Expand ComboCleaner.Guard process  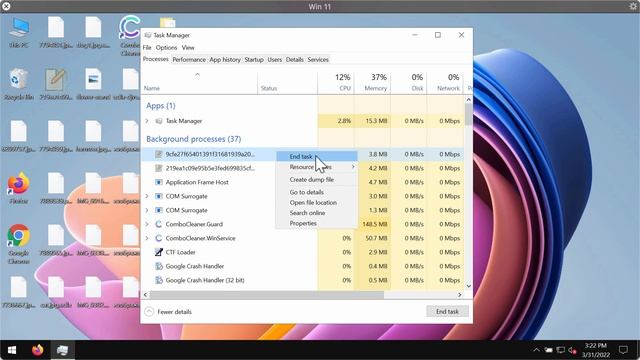[x=147, y=224]
